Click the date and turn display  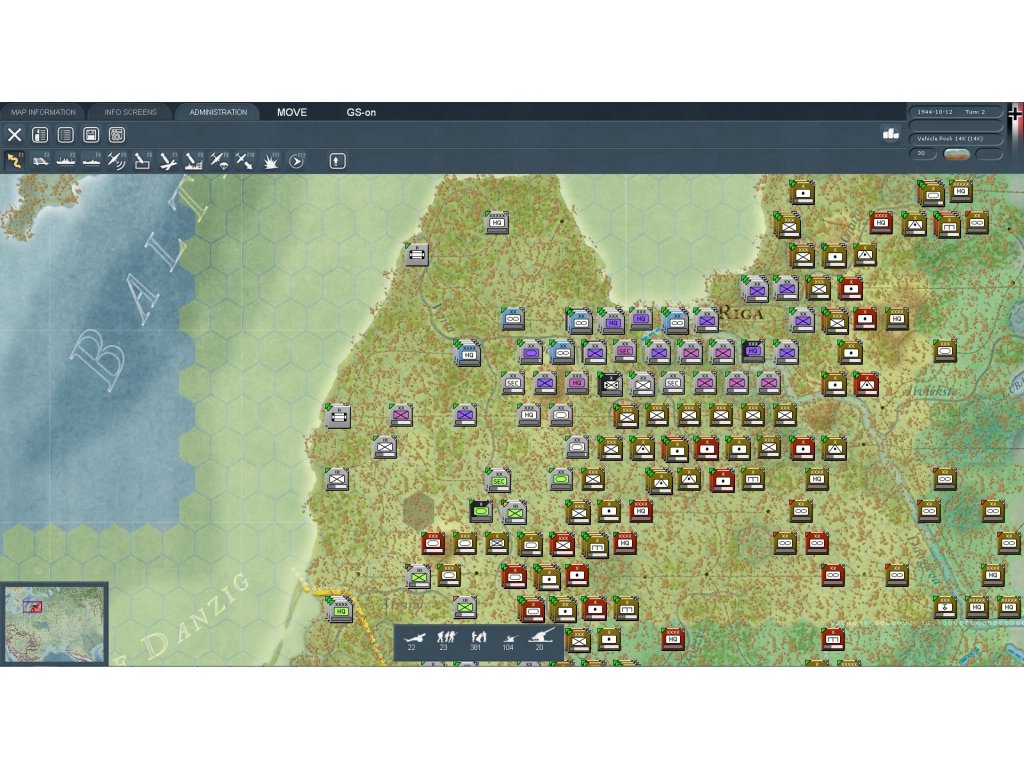(955, 112)
